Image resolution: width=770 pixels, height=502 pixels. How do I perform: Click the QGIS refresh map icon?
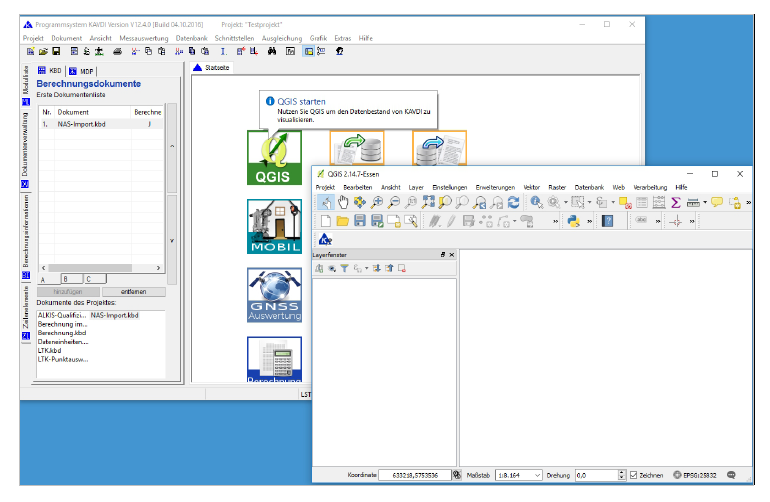point(513,202)
